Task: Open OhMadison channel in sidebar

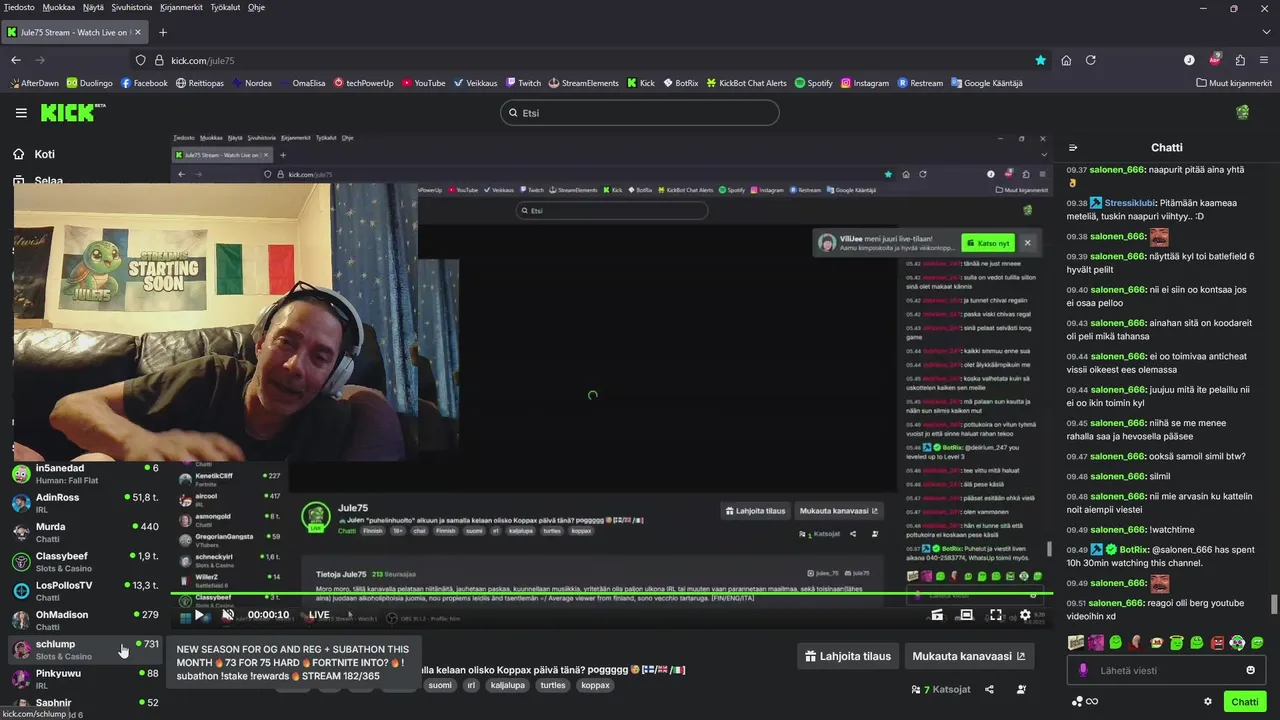Action: tap(85, 620)
